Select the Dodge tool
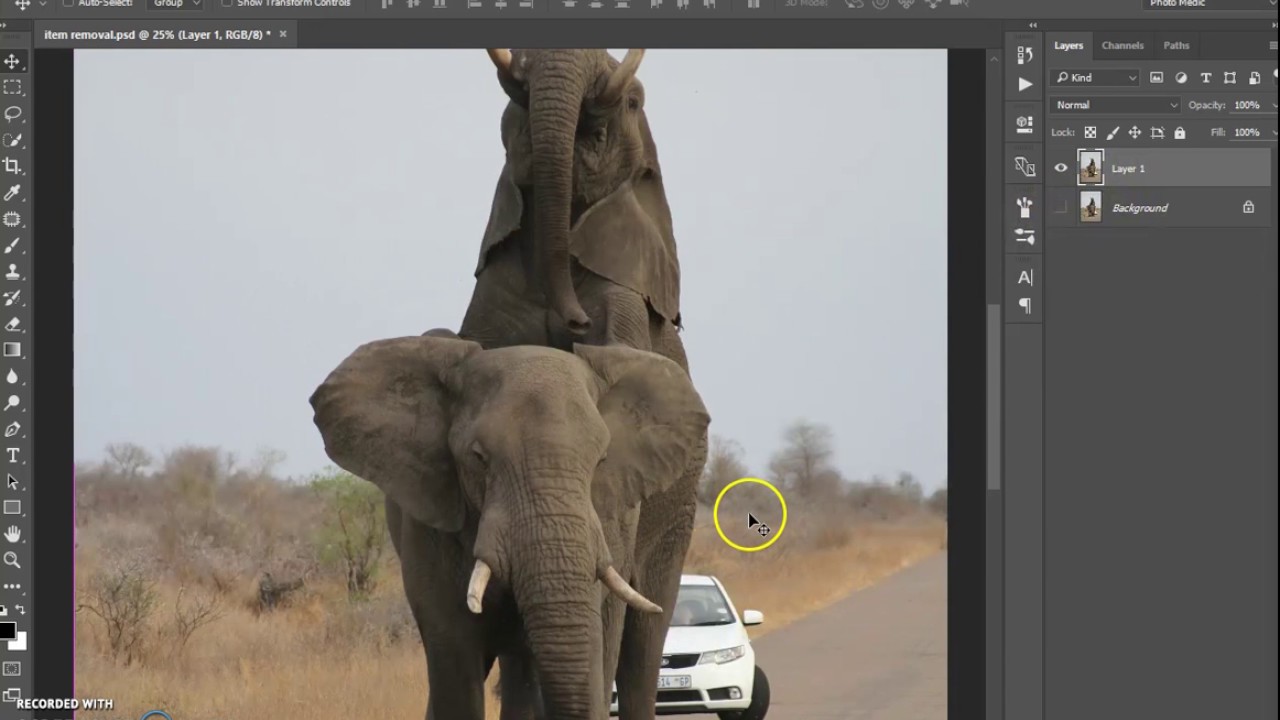 [x=13, y=403]
